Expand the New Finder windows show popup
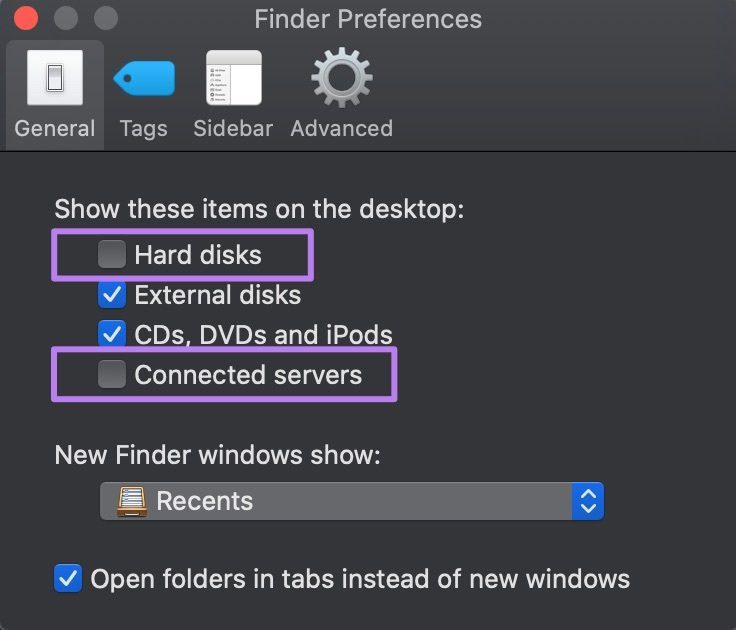Screen dimensions: 736x630 (x=352, y=501)
